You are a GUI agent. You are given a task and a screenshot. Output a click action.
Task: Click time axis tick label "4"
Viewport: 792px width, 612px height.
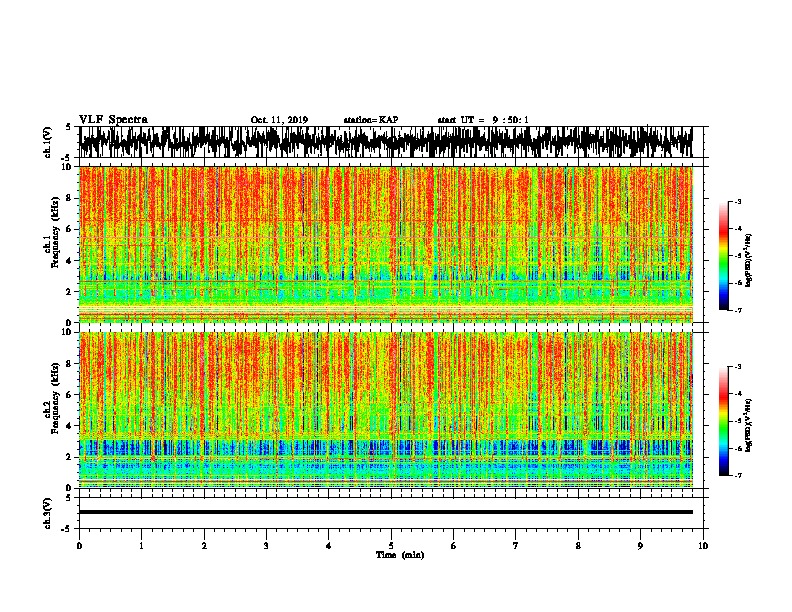[328, 546]
